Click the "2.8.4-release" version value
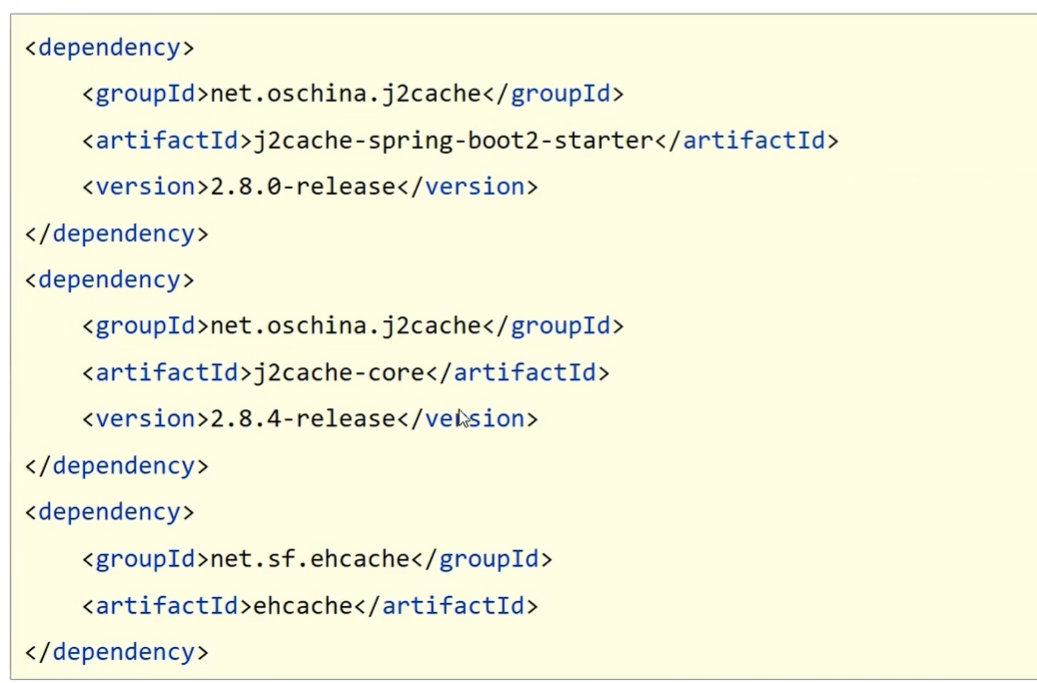 tap(303, 419)
